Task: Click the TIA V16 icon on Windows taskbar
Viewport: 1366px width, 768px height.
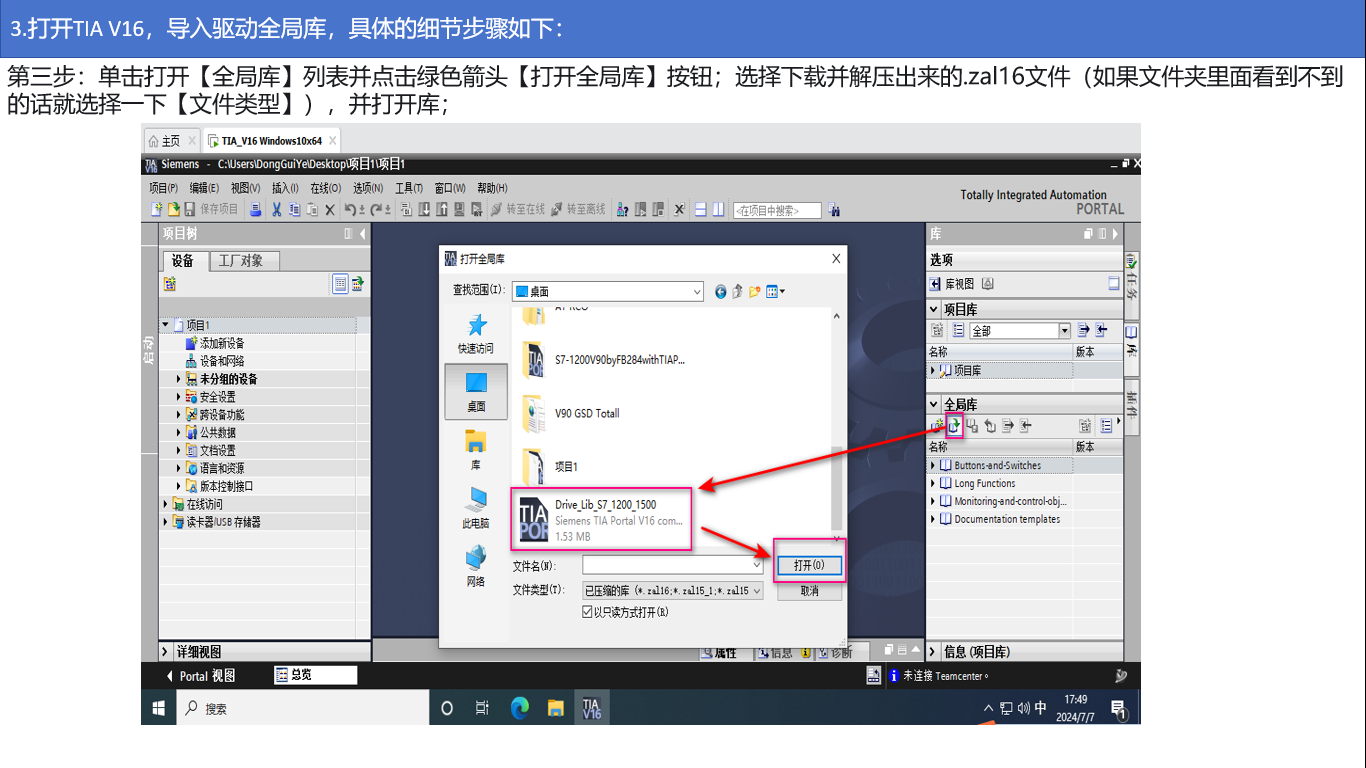Action: point(592,708)
